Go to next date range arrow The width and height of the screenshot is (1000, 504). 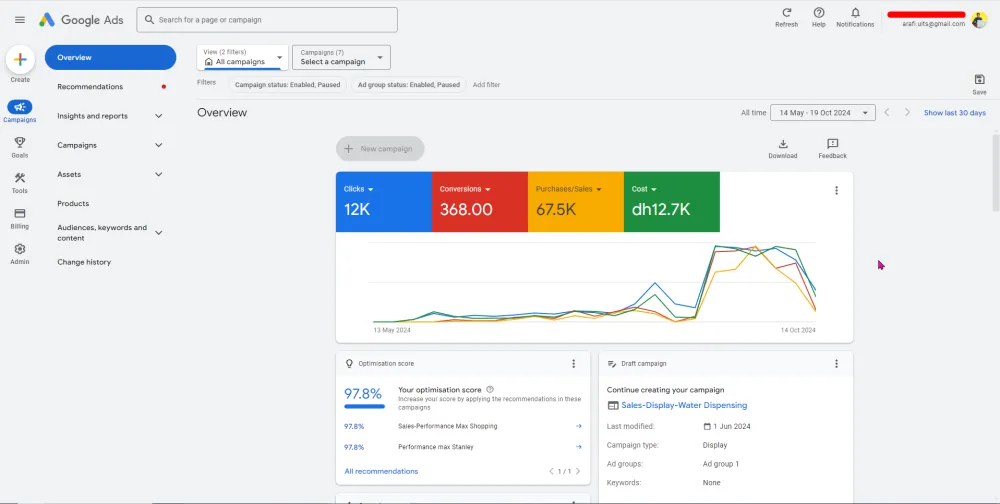coord(907,112)
